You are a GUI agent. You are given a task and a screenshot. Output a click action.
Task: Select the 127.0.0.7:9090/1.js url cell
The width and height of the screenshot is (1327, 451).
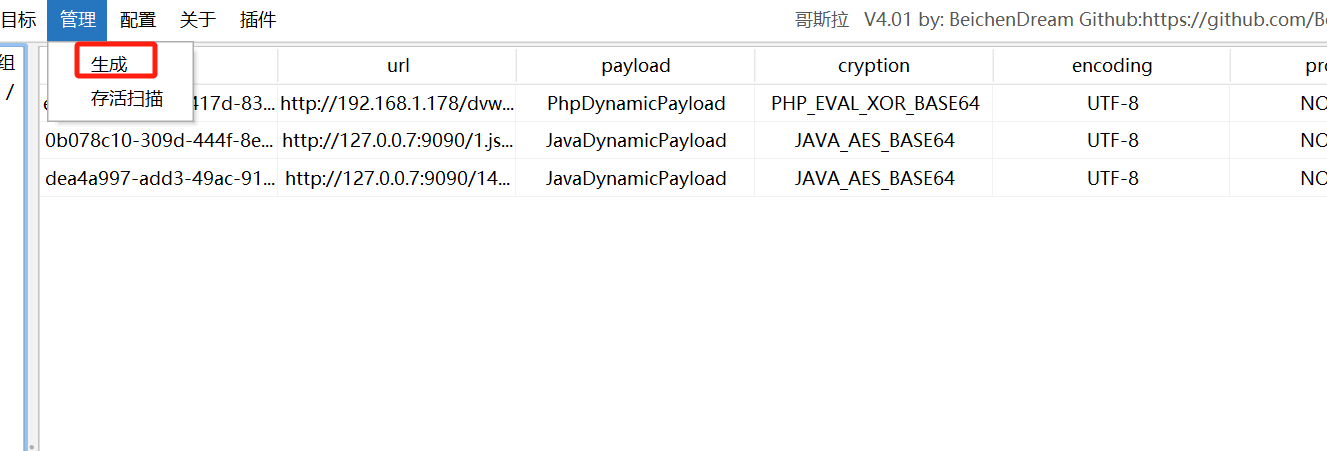coord(398,141)
